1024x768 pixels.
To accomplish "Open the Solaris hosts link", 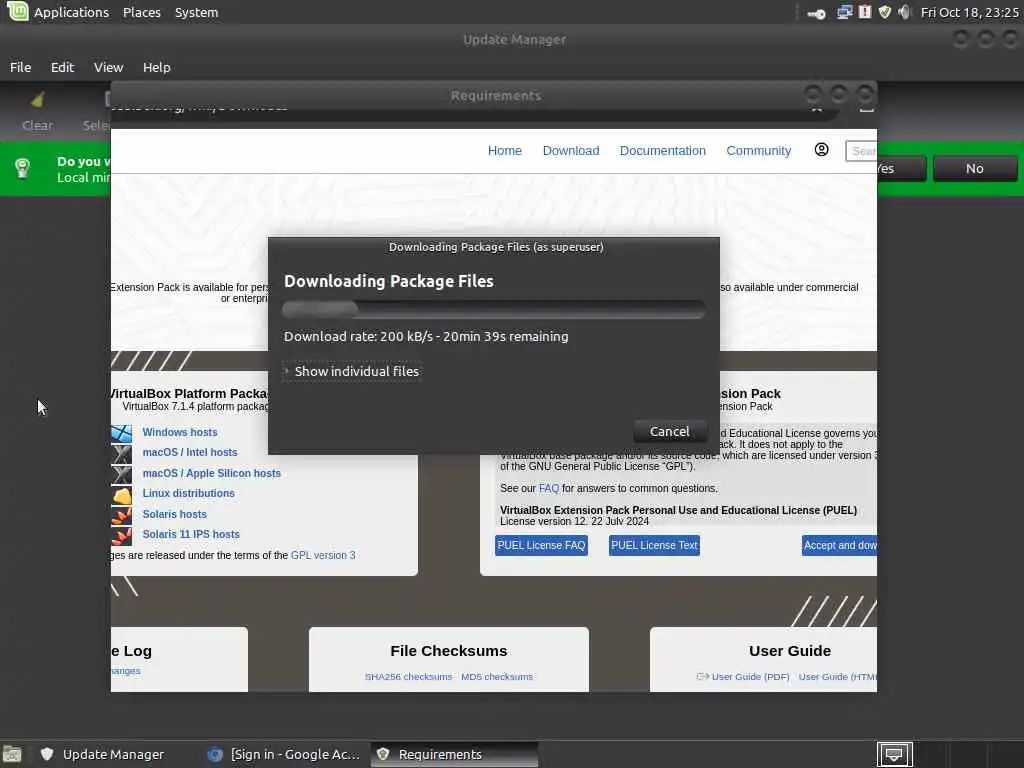I will click(x=174, y=515).
